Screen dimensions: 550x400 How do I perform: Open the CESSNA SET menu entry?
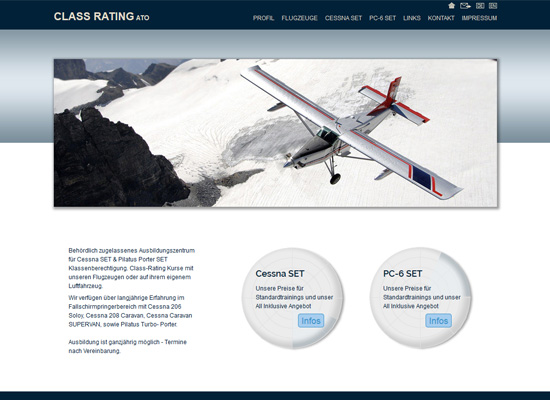343,18
